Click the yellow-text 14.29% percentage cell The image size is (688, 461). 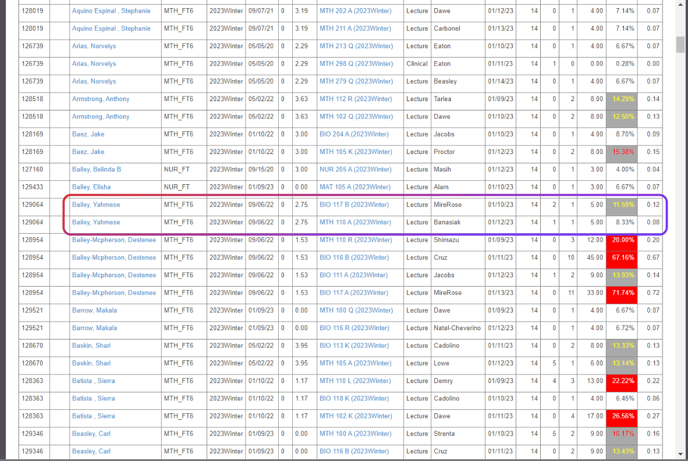[x=622, y=99]
